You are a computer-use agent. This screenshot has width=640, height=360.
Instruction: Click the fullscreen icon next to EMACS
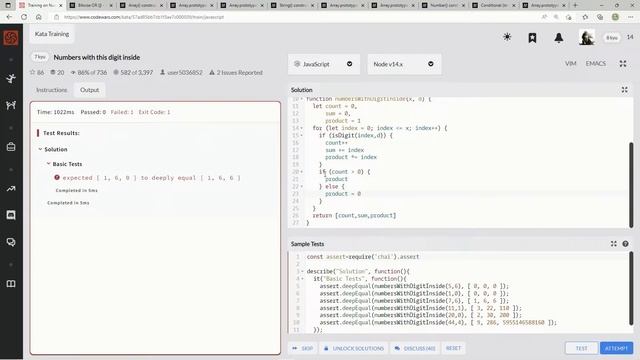623,64
